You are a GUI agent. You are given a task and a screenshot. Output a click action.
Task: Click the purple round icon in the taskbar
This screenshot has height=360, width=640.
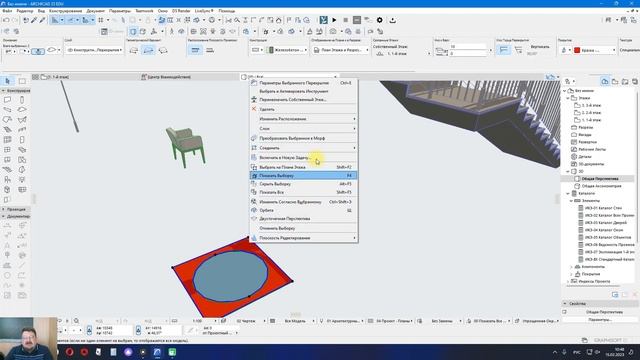pyautogui.click(x=128, y=352)
